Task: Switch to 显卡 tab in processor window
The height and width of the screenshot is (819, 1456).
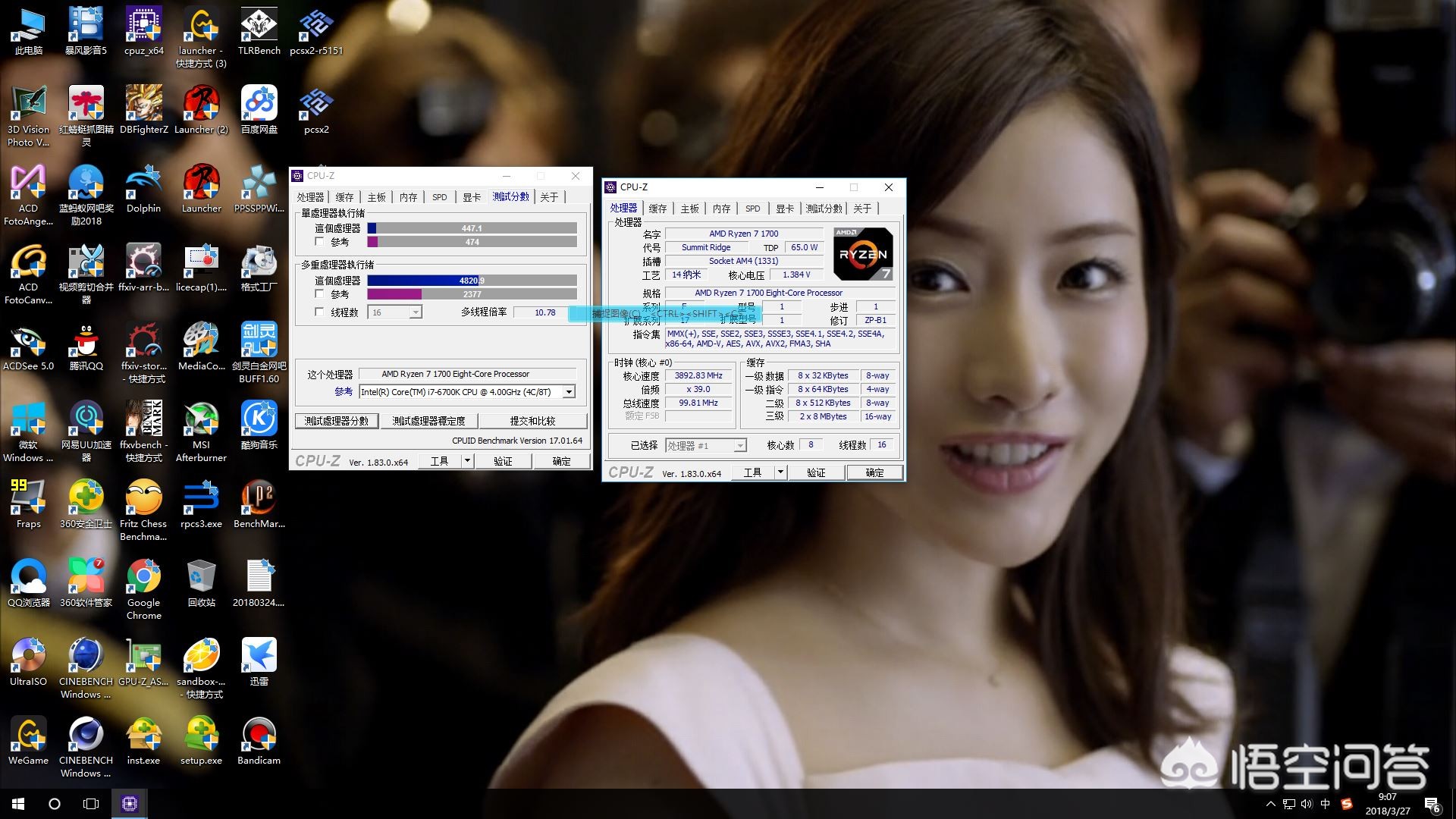Action: [785, 209]
